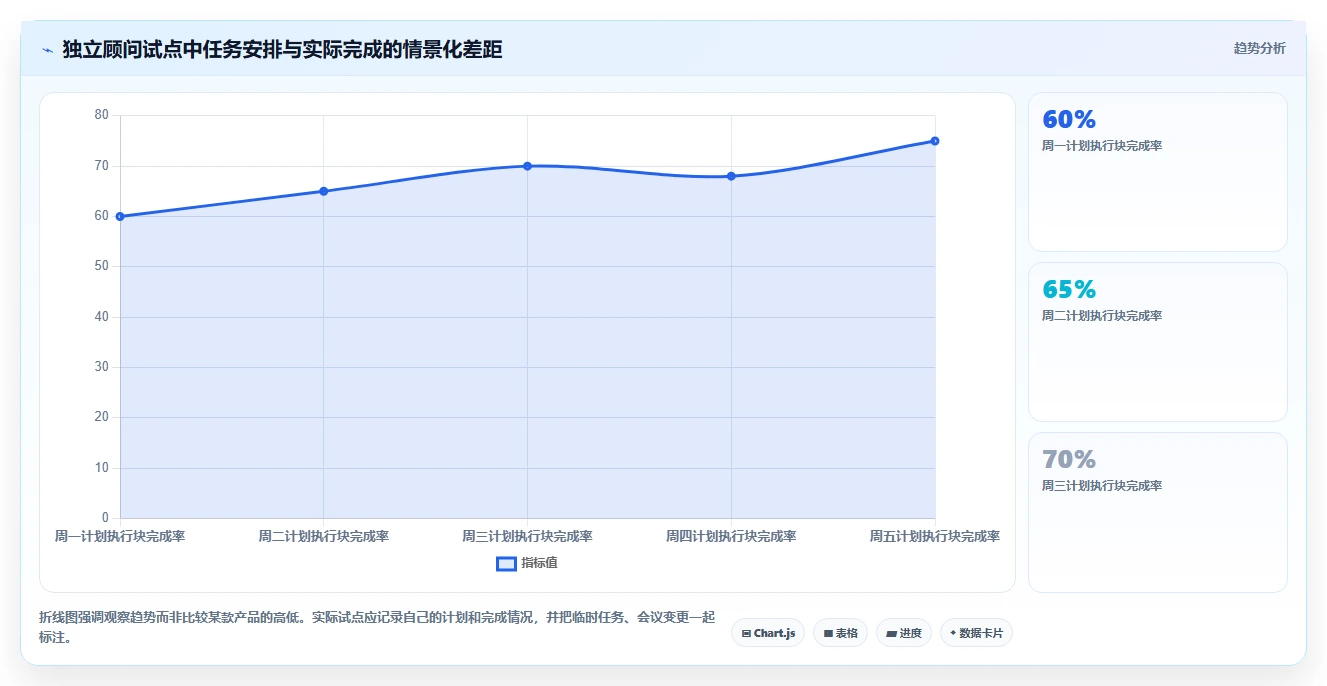
Task: Click the 周二计划执行块完成率 caption in card
Action: [x=1102, y=316]
